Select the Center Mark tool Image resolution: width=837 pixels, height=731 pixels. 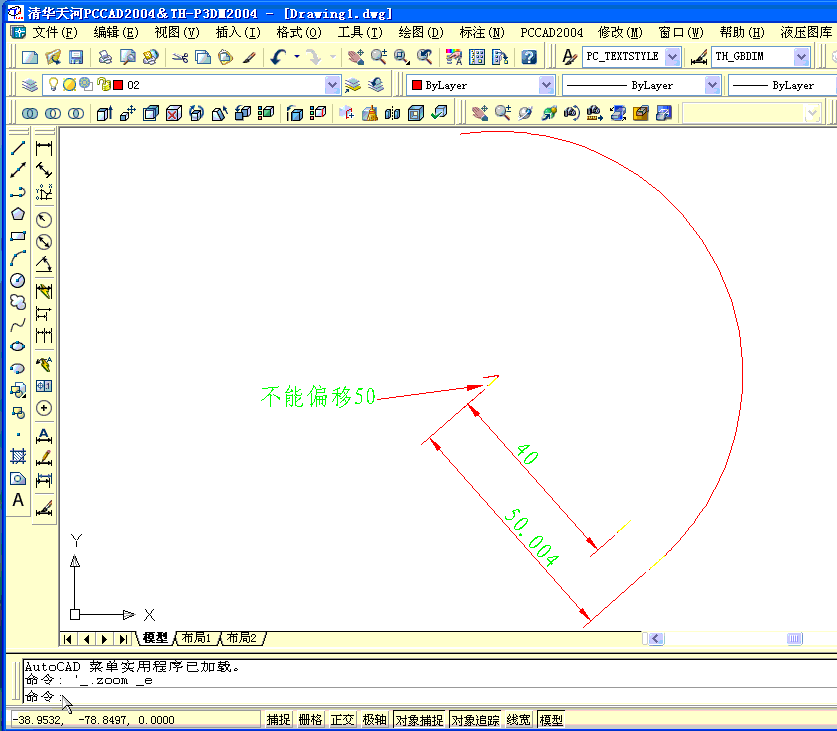click(44, 408)
